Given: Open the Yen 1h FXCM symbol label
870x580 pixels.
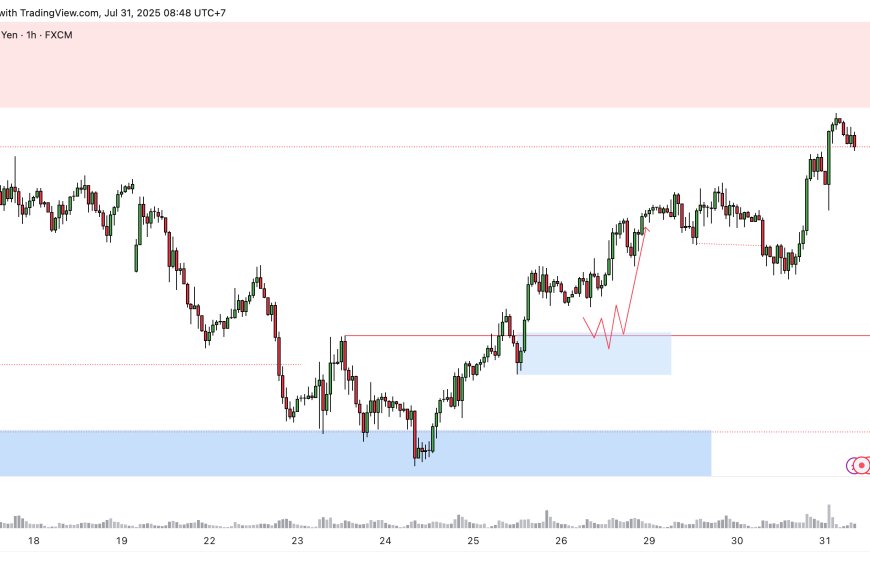Looking at the screenshot, I should 36,34.
